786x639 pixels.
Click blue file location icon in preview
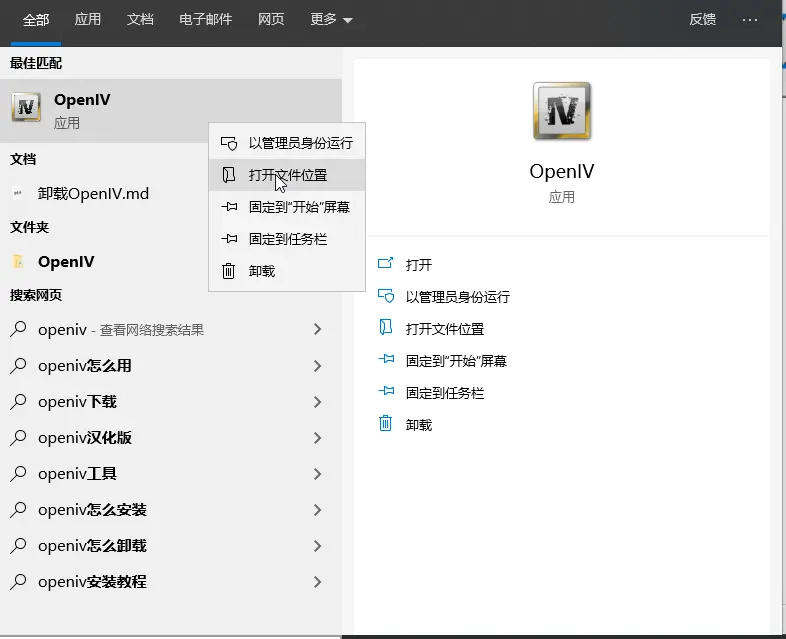385,327
